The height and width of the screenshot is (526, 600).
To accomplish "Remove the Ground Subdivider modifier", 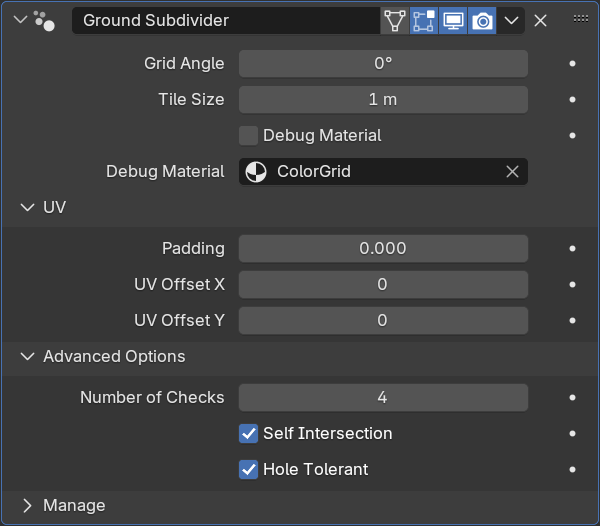I will (540, 21).
